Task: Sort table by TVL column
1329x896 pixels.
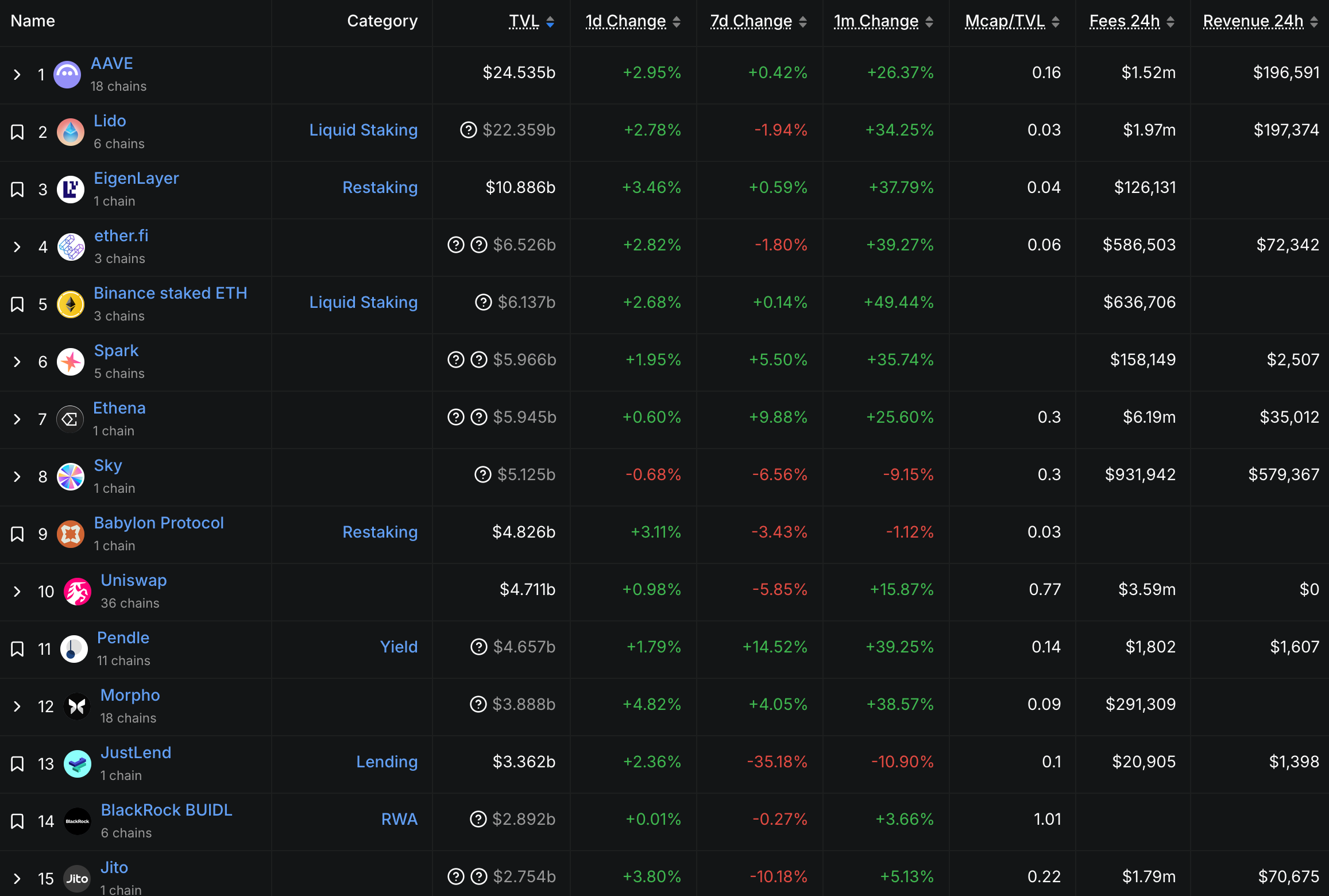Action: coord(524,21)
